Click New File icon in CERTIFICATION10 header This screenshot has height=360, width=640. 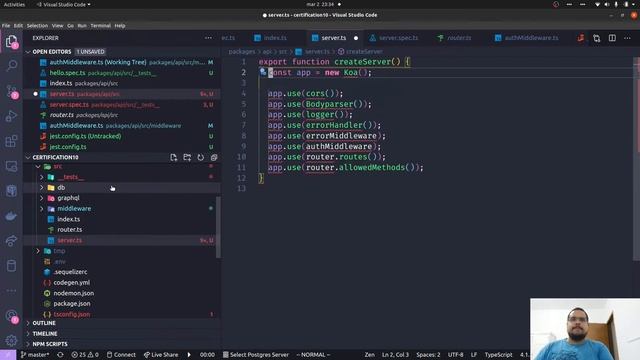[x=173, y=158]
